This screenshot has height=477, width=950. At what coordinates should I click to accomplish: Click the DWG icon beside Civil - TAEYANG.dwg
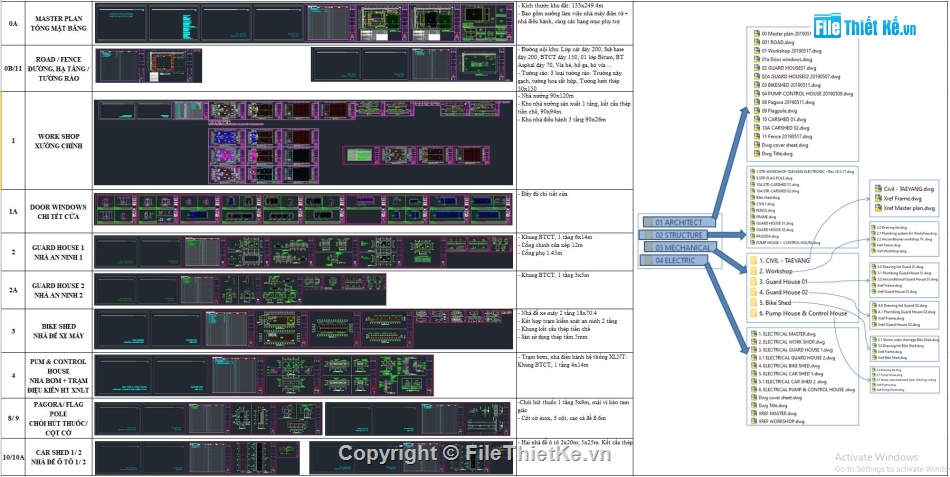(878, 188)
